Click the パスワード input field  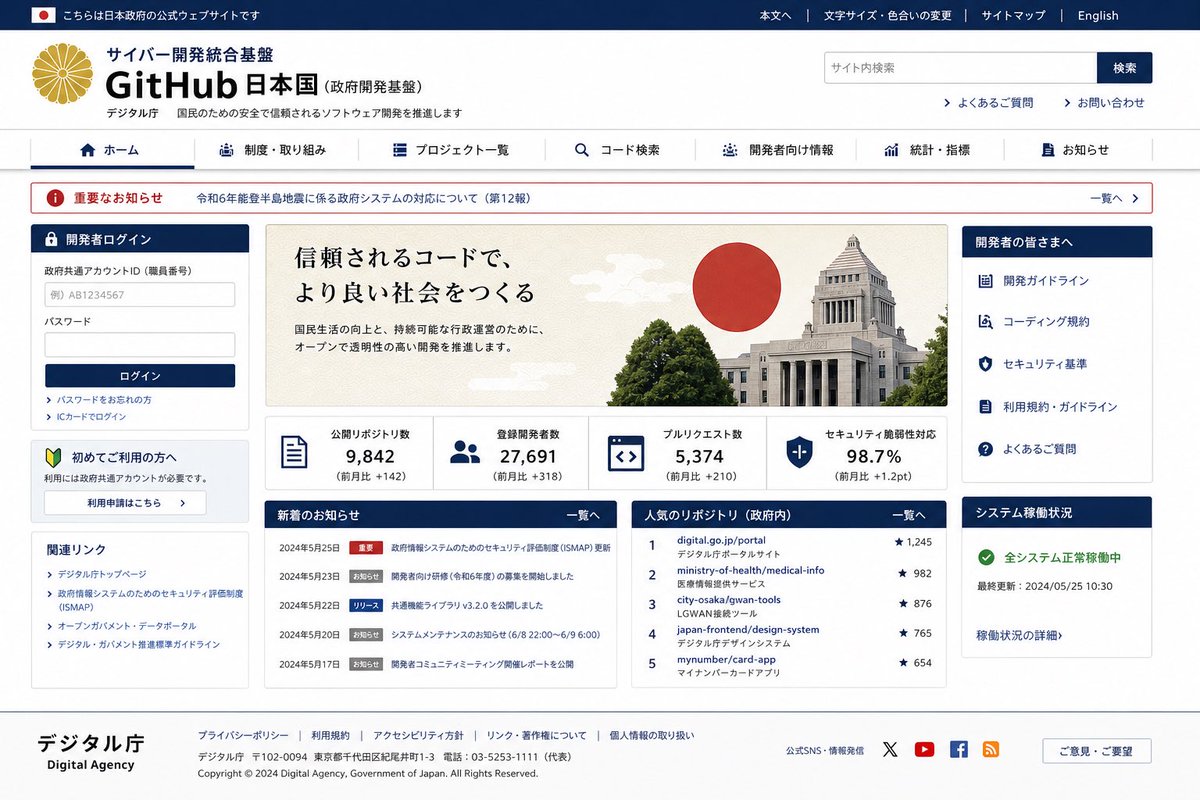(140, 345)
